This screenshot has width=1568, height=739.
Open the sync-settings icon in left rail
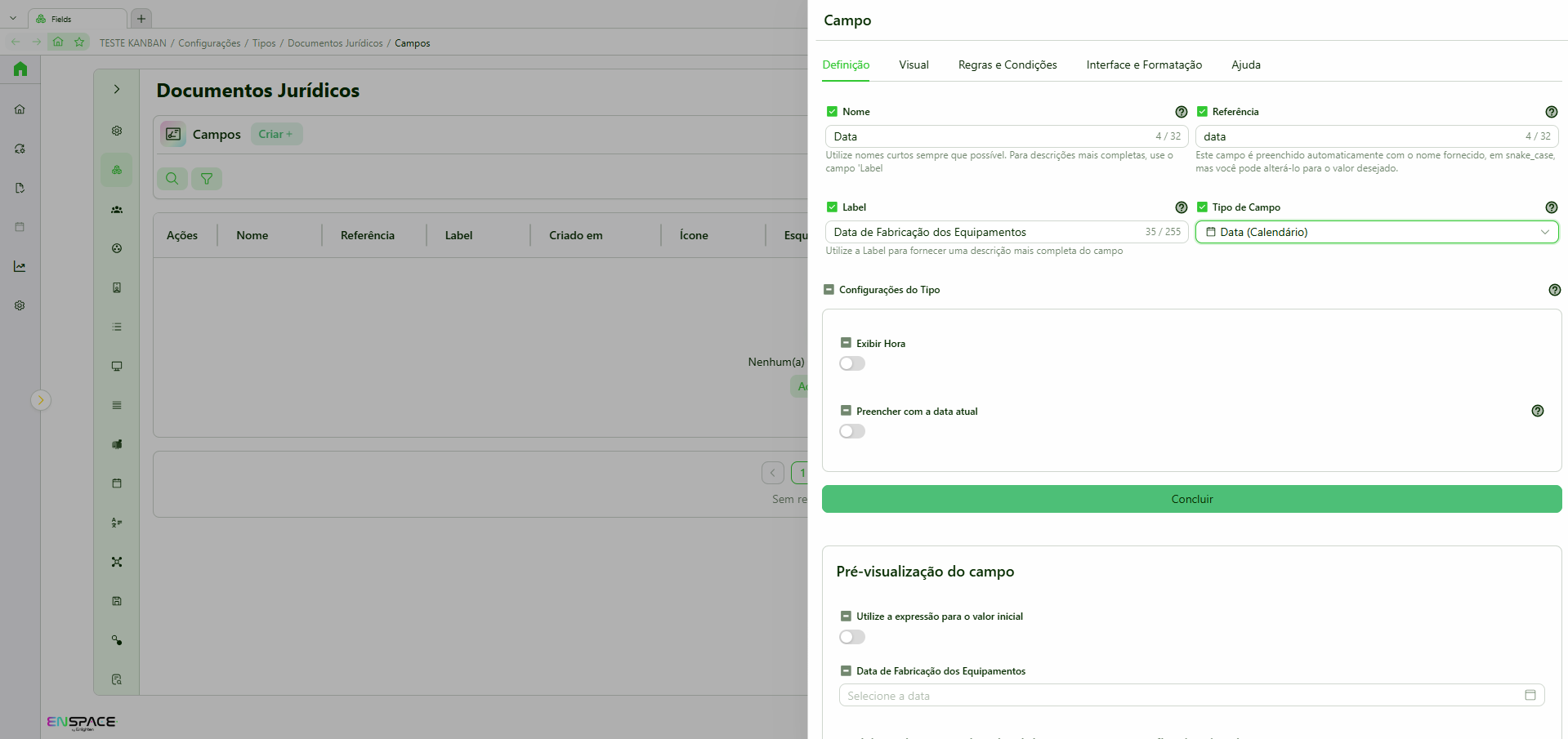(x=20, y=149)
